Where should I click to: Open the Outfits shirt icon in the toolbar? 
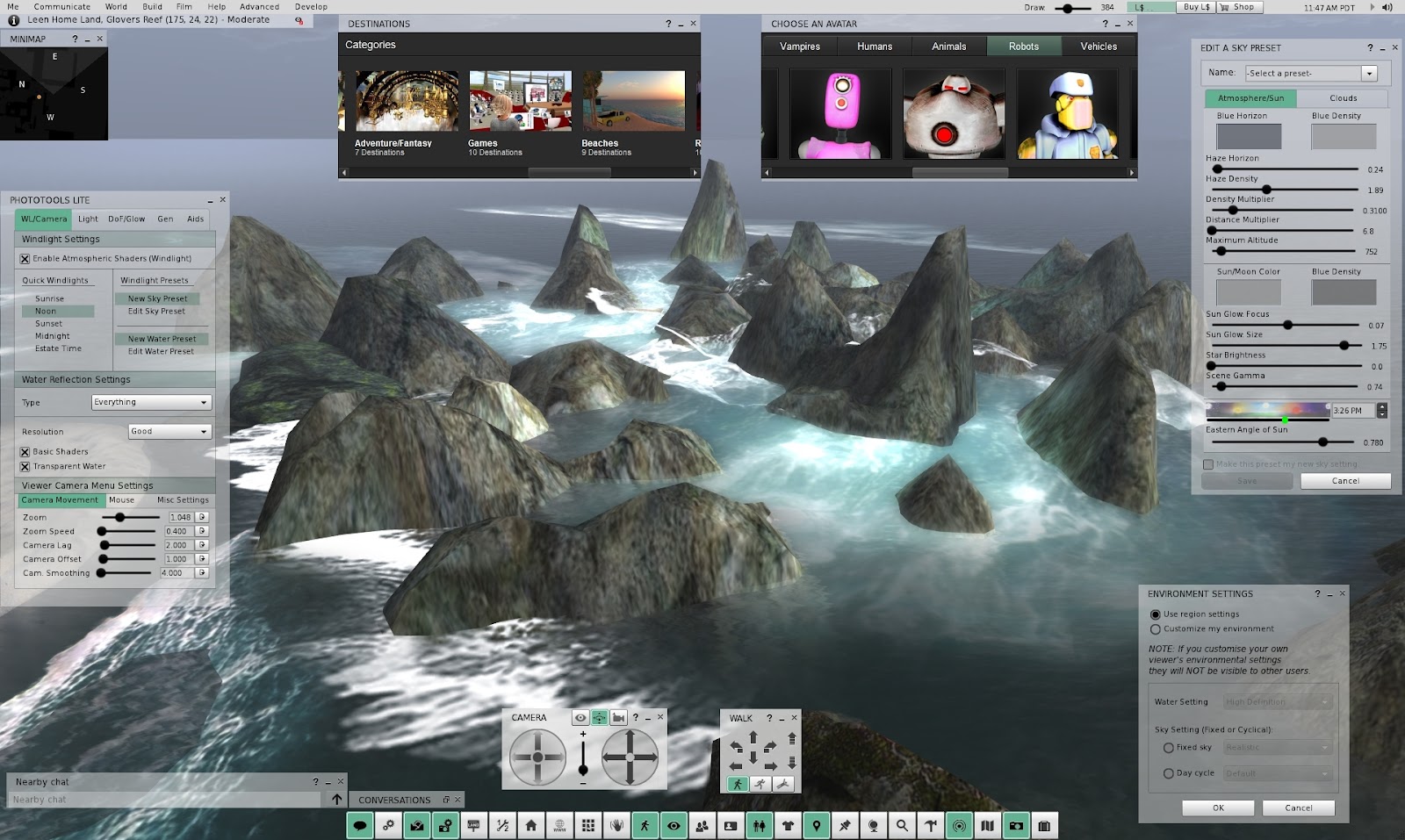pos(788,825)
